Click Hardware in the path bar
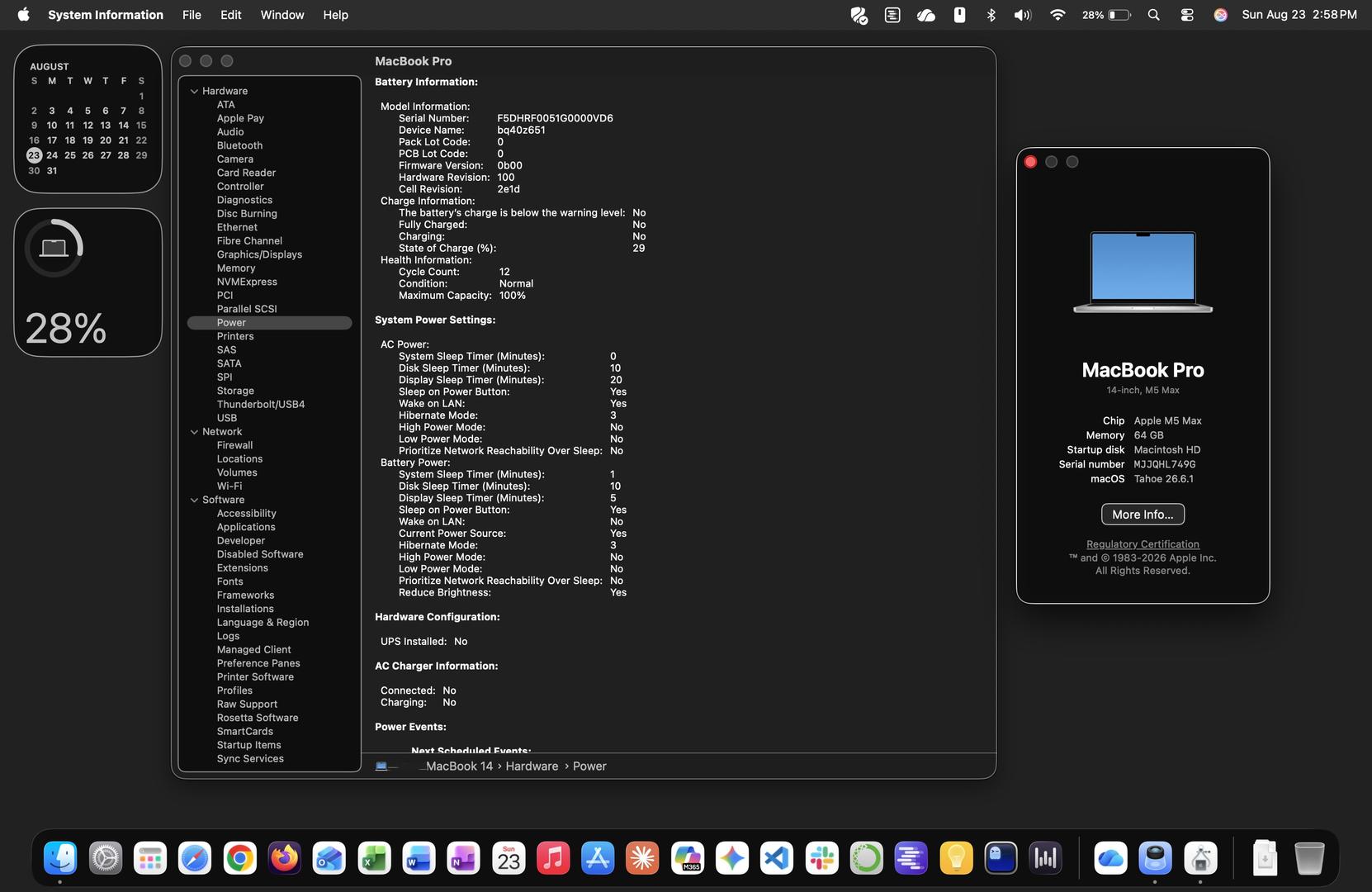 [532, 766]
